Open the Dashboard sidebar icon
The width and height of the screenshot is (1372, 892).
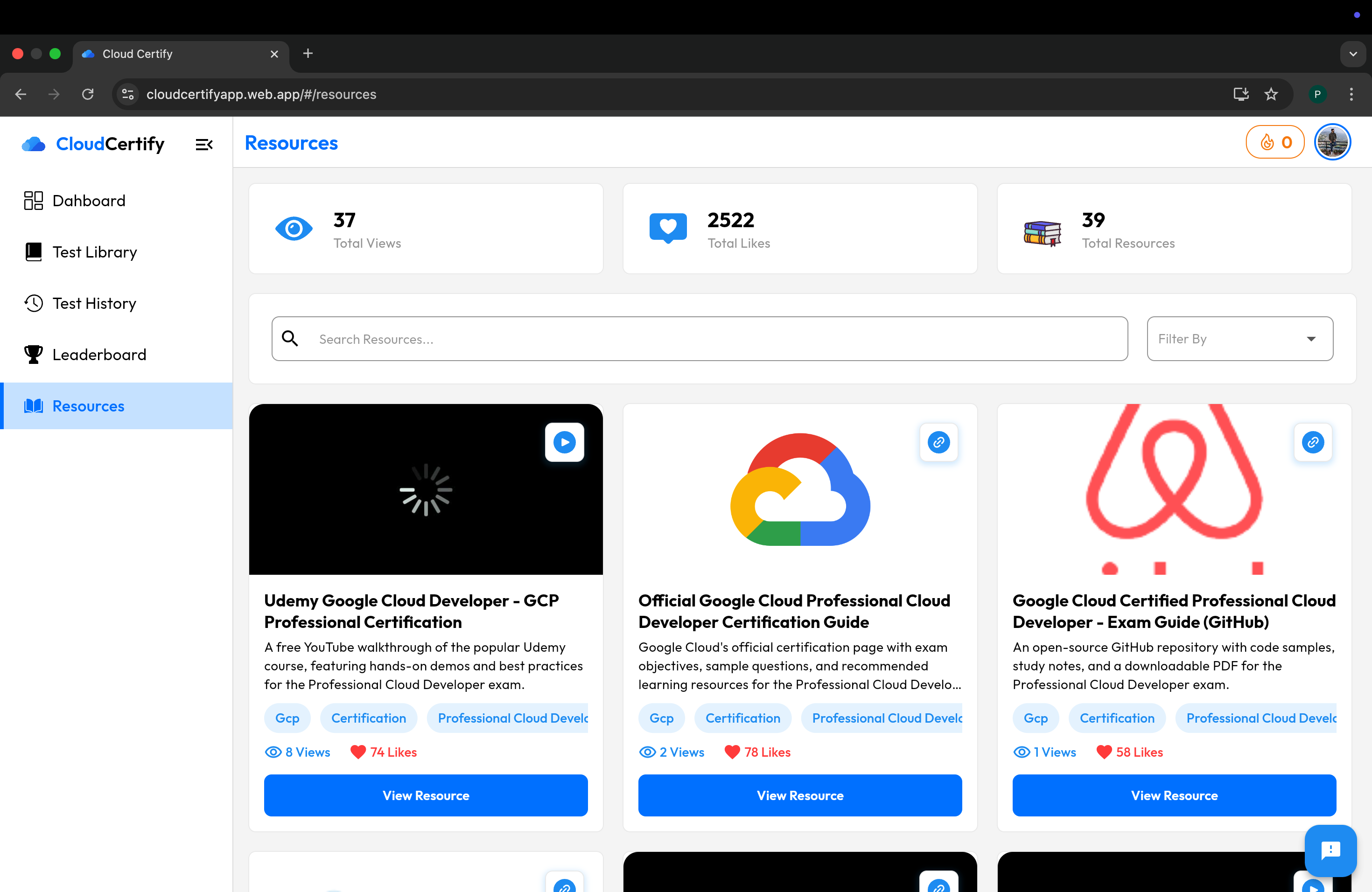pyautogui.click(x=34, y=200)
